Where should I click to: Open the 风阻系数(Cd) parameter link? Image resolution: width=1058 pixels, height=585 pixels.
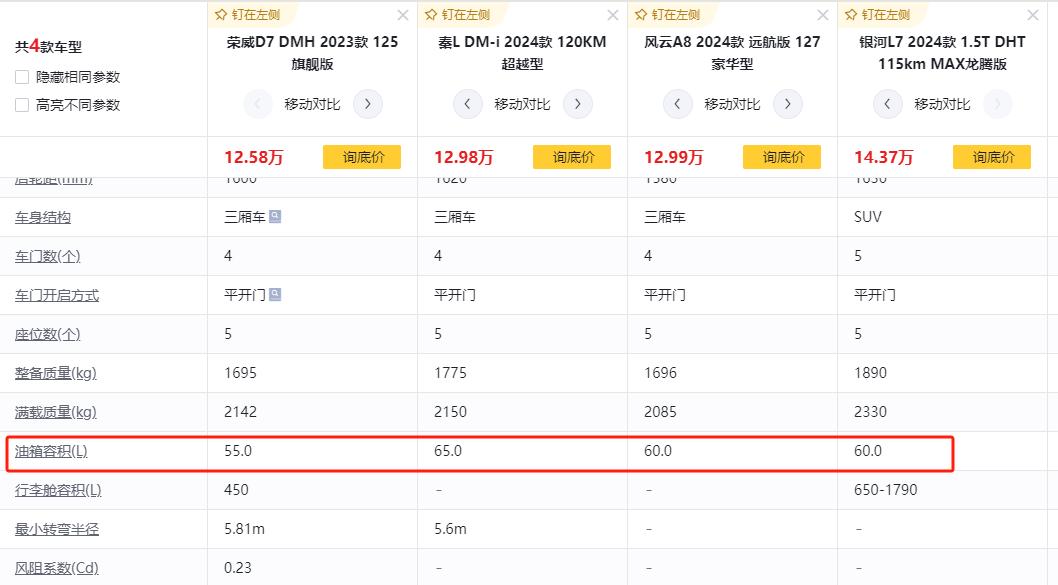click(57, 568)
